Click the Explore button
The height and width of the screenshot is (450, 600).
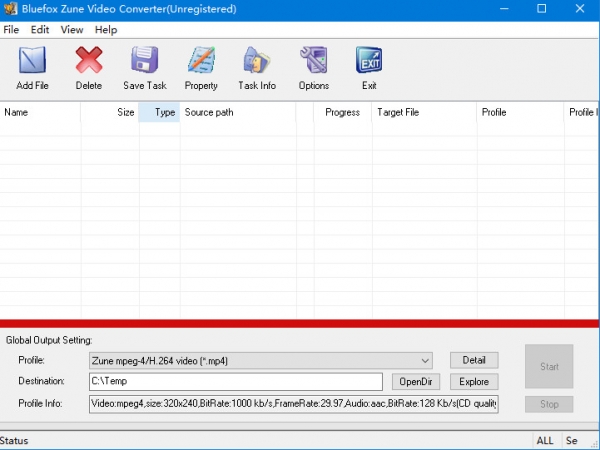(x=474, y=382)
